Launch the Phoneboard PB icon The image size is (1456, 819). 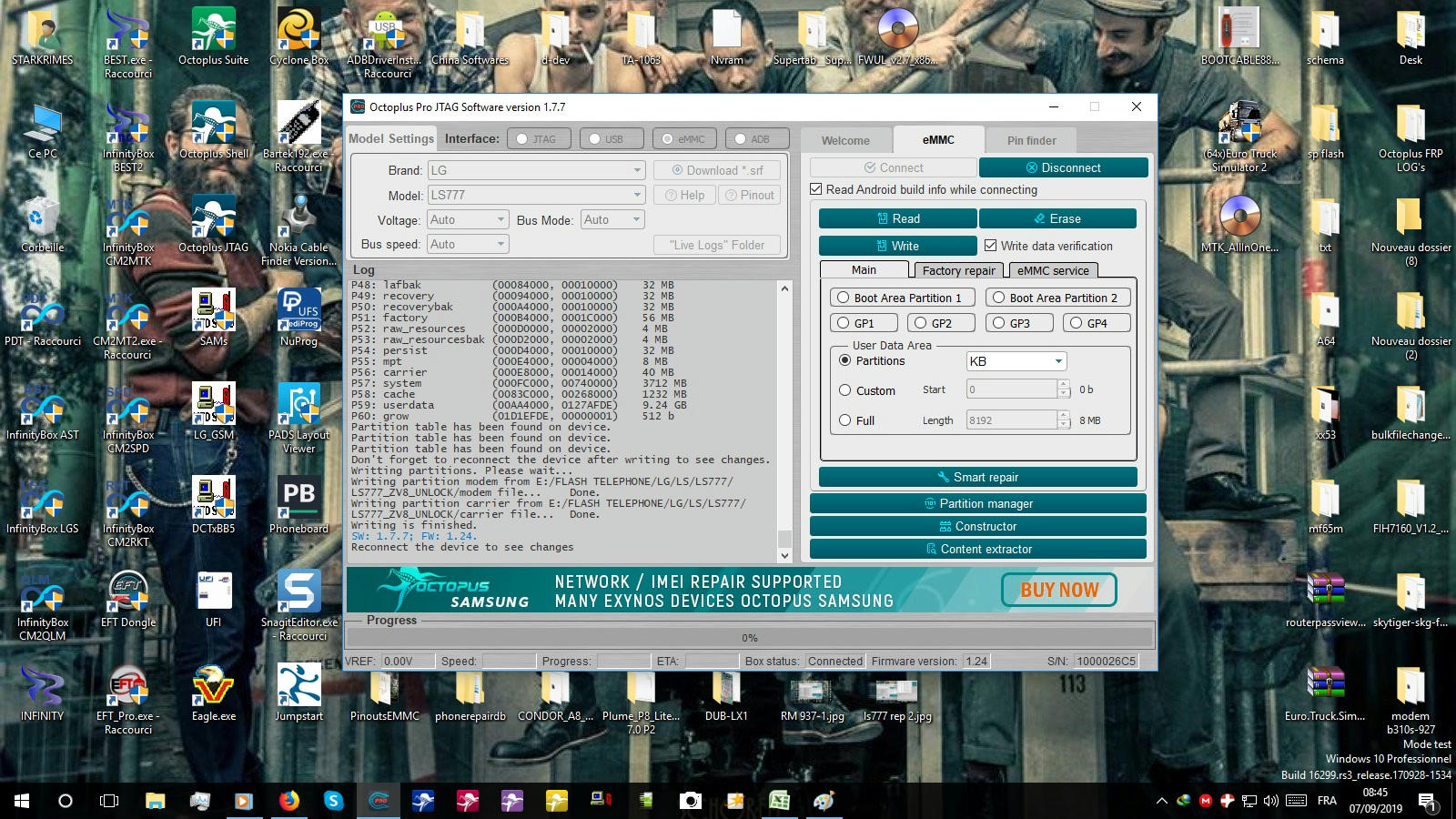[298, 505]
